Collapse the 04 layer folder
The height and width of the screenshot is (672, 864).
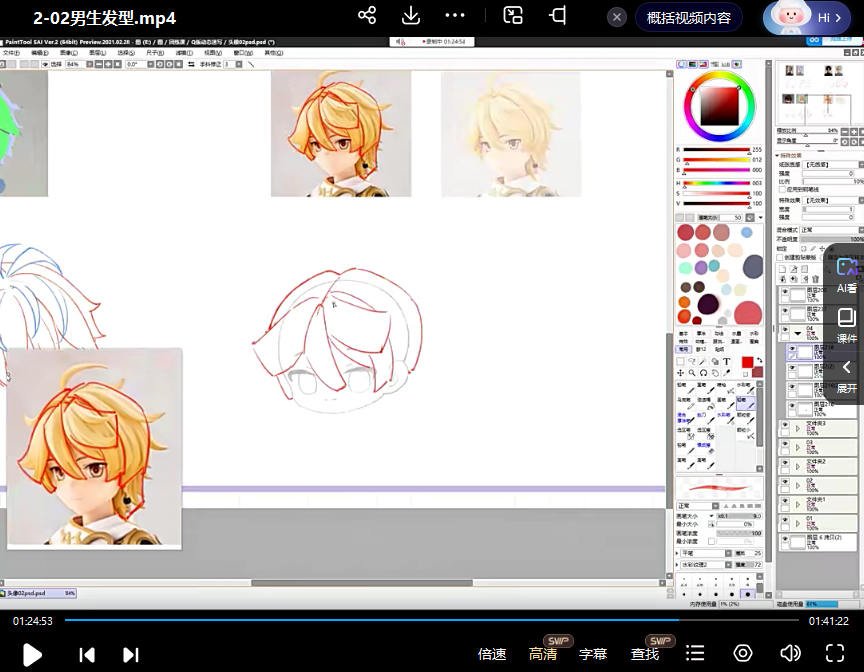click(x=798, y=333)
